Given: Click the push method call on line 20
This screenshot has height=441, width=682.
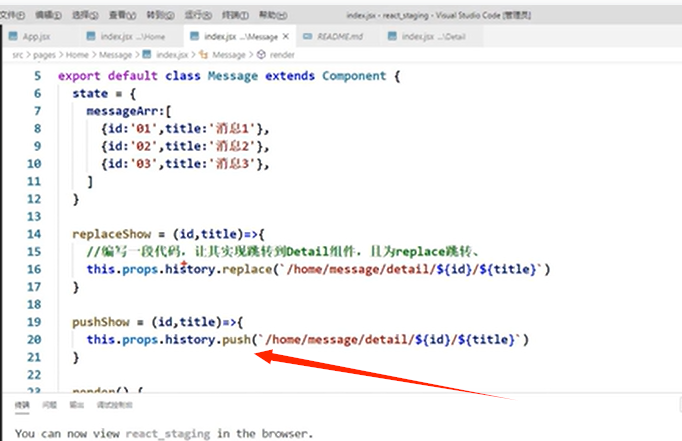Looking at the screenshot, I should point(237,340).
